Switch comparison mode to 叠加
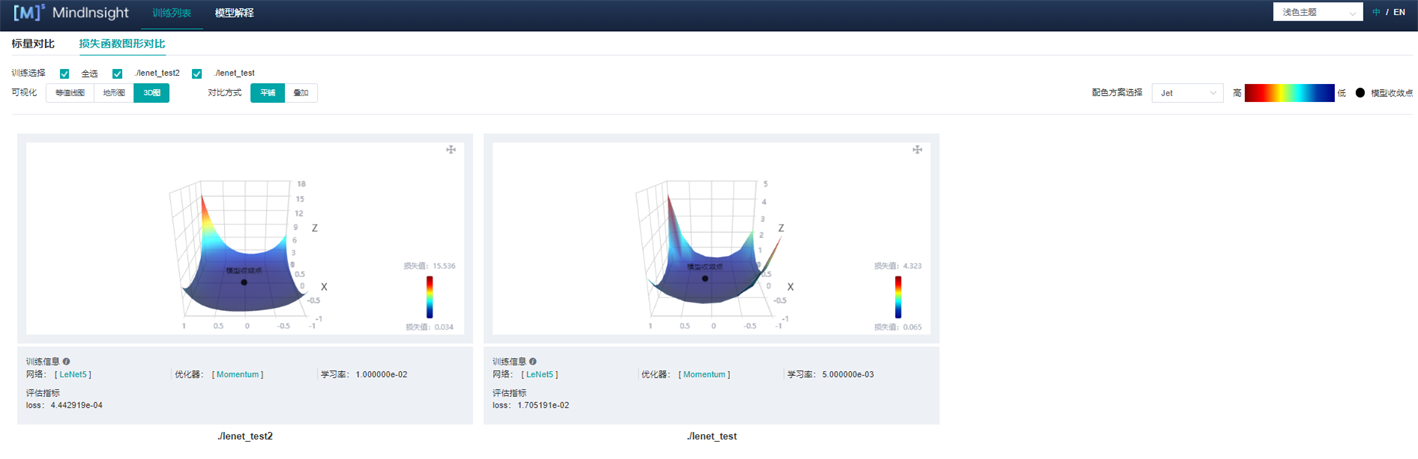The image size is (1418, 459). 301,93
